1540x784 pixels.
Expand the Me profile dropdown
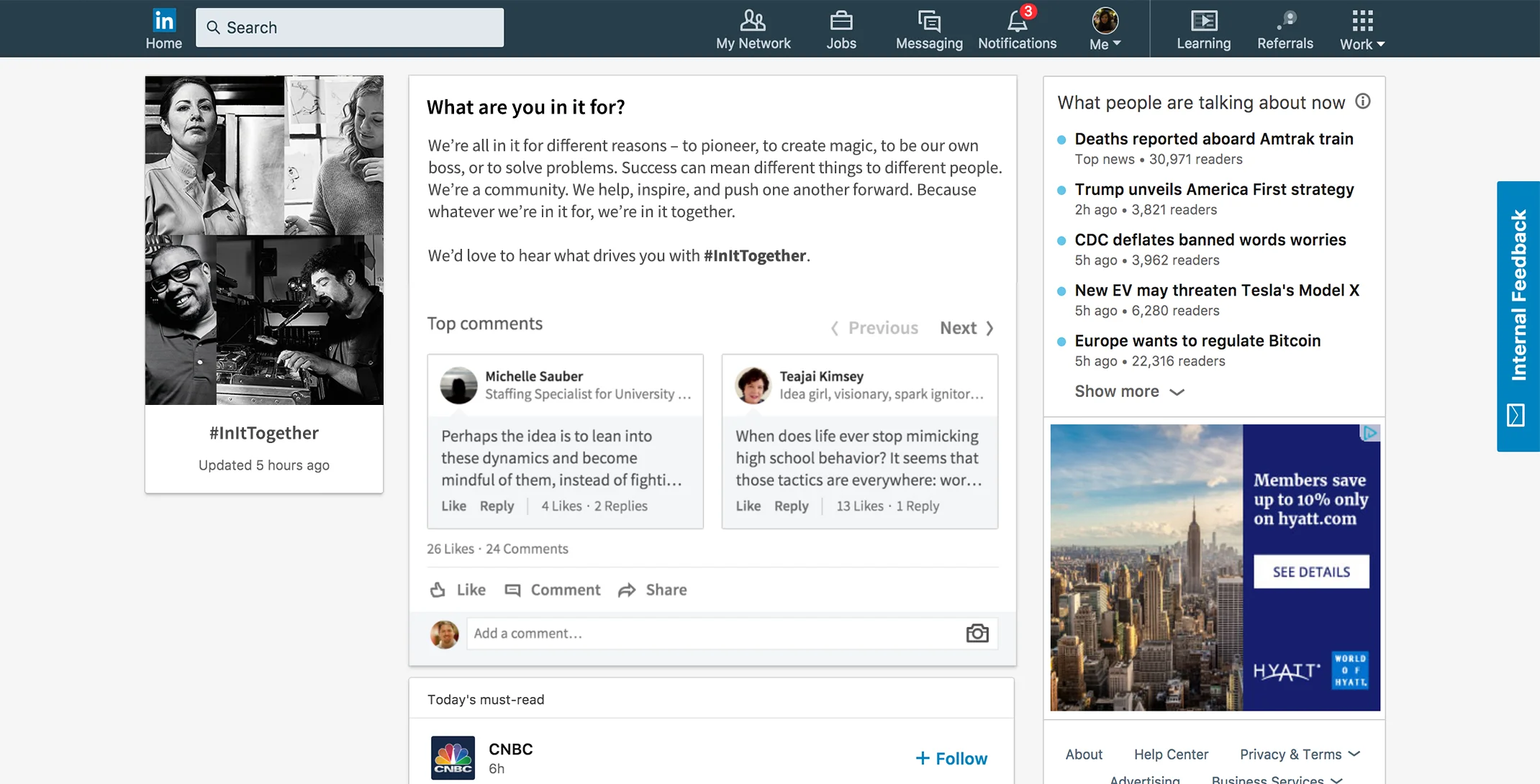pos(1105,43)
